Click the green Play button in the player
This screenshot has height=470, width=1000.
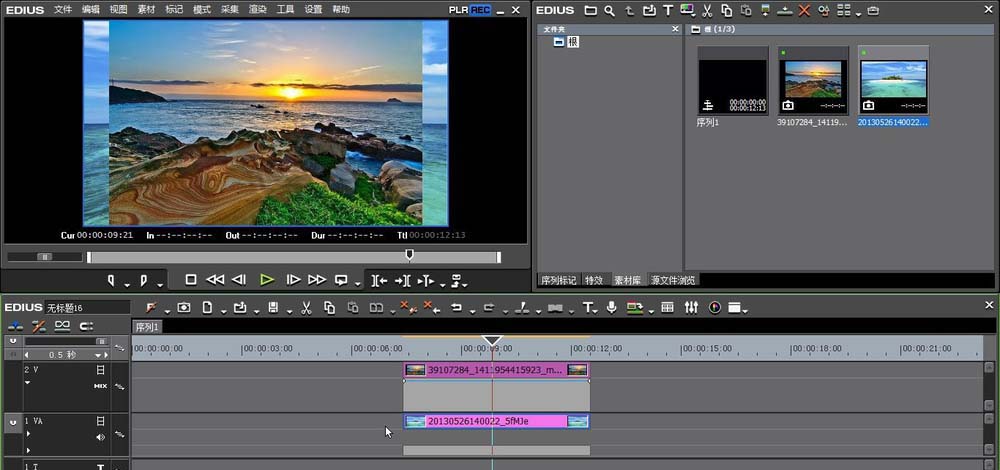(267, 280)
